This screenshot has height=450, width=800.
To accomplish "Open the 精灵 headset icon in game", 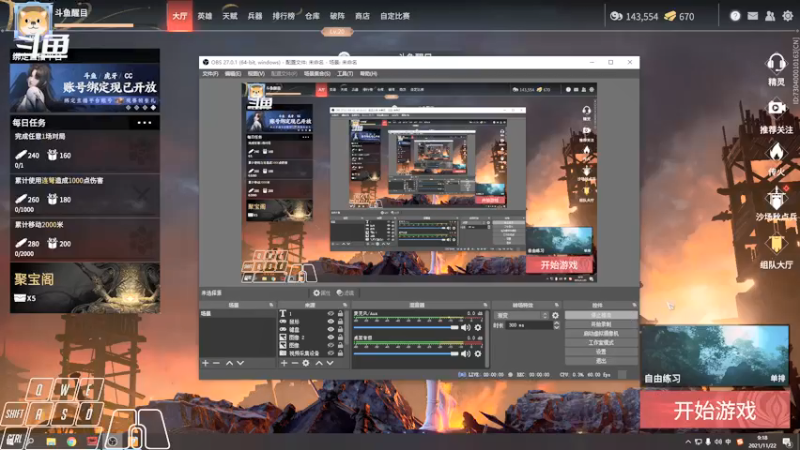I will tap(776, 63).
